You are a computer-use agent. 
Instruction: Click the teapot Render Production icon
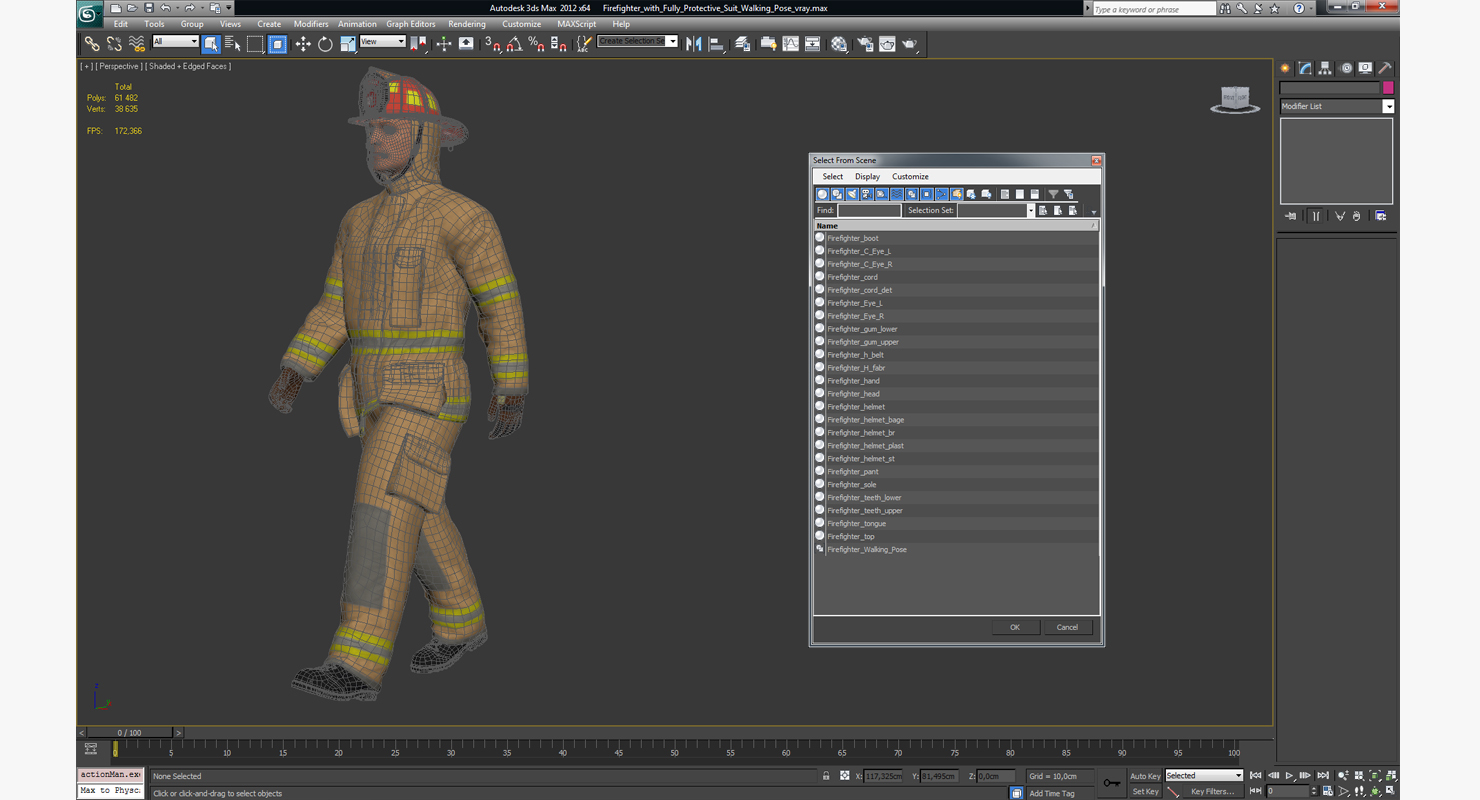(909, 44)
